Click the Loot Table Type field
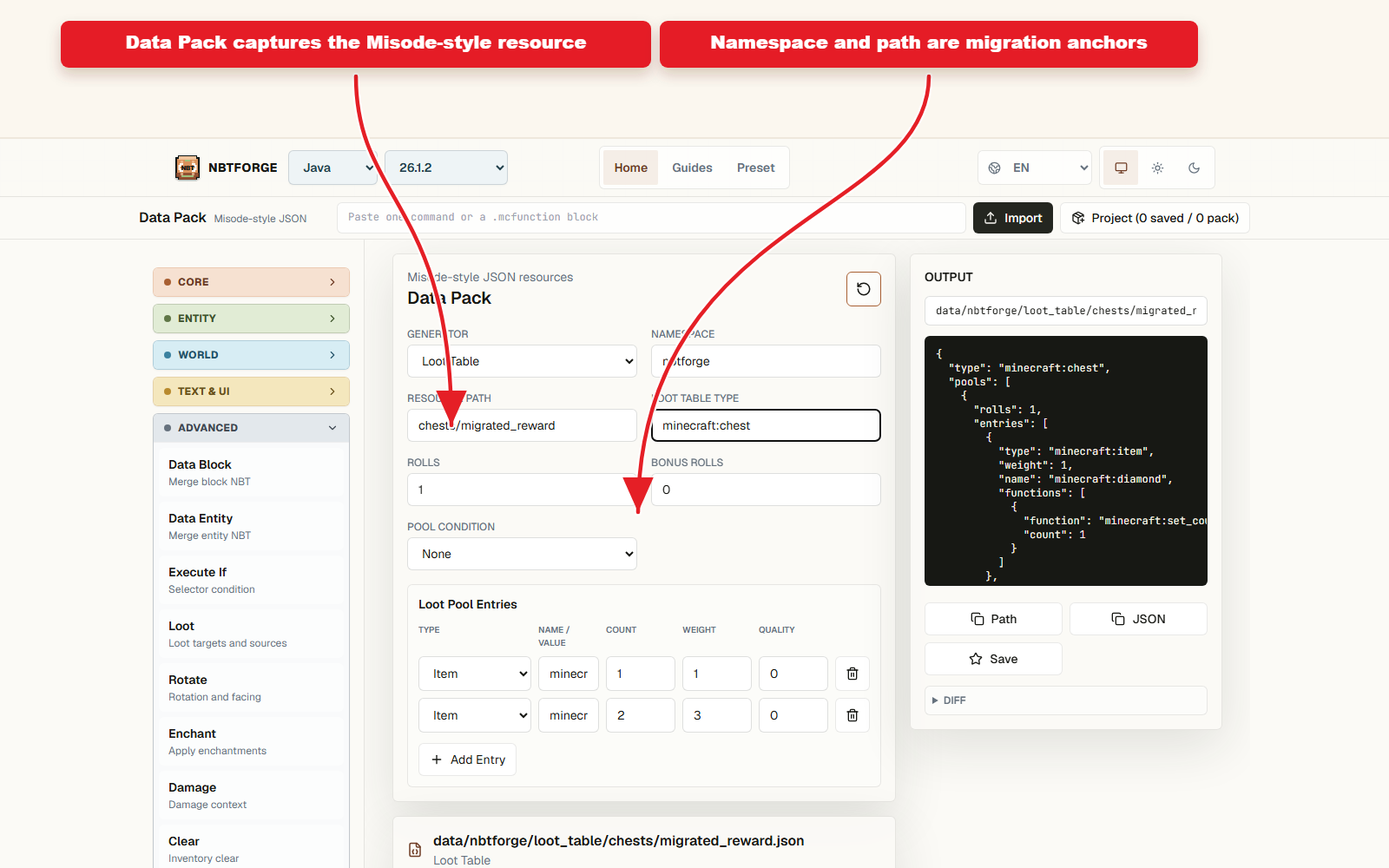 pos(766,425)
